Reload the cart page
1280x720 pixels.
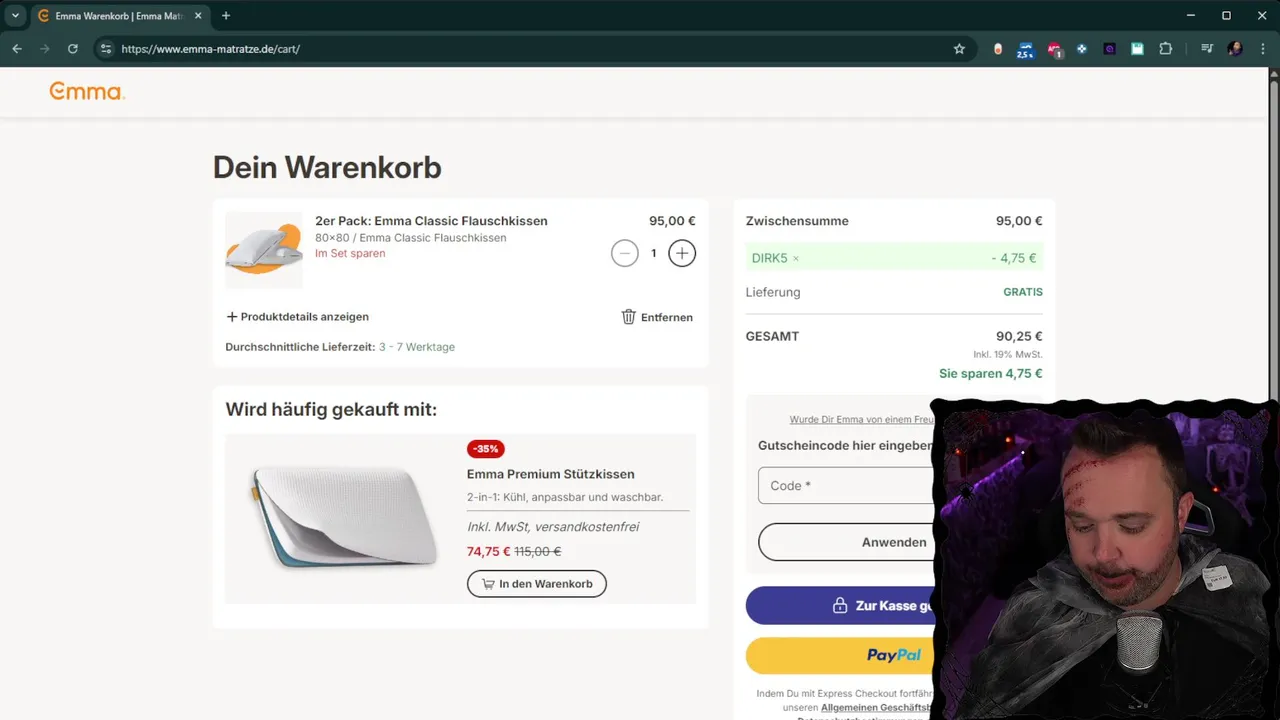[73, 49]
